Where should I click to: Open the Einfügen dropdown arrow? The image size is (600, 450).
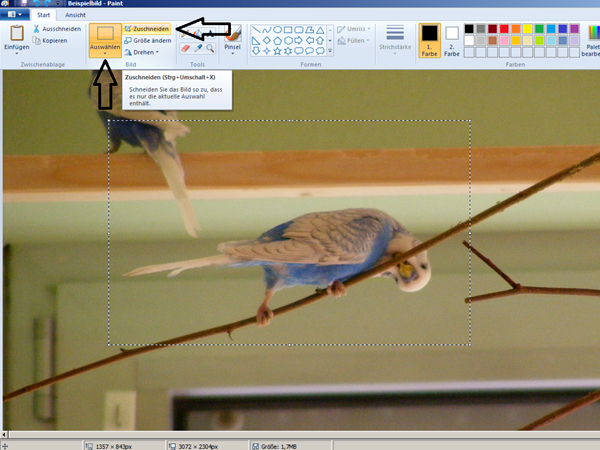click(x=17, y=54)
